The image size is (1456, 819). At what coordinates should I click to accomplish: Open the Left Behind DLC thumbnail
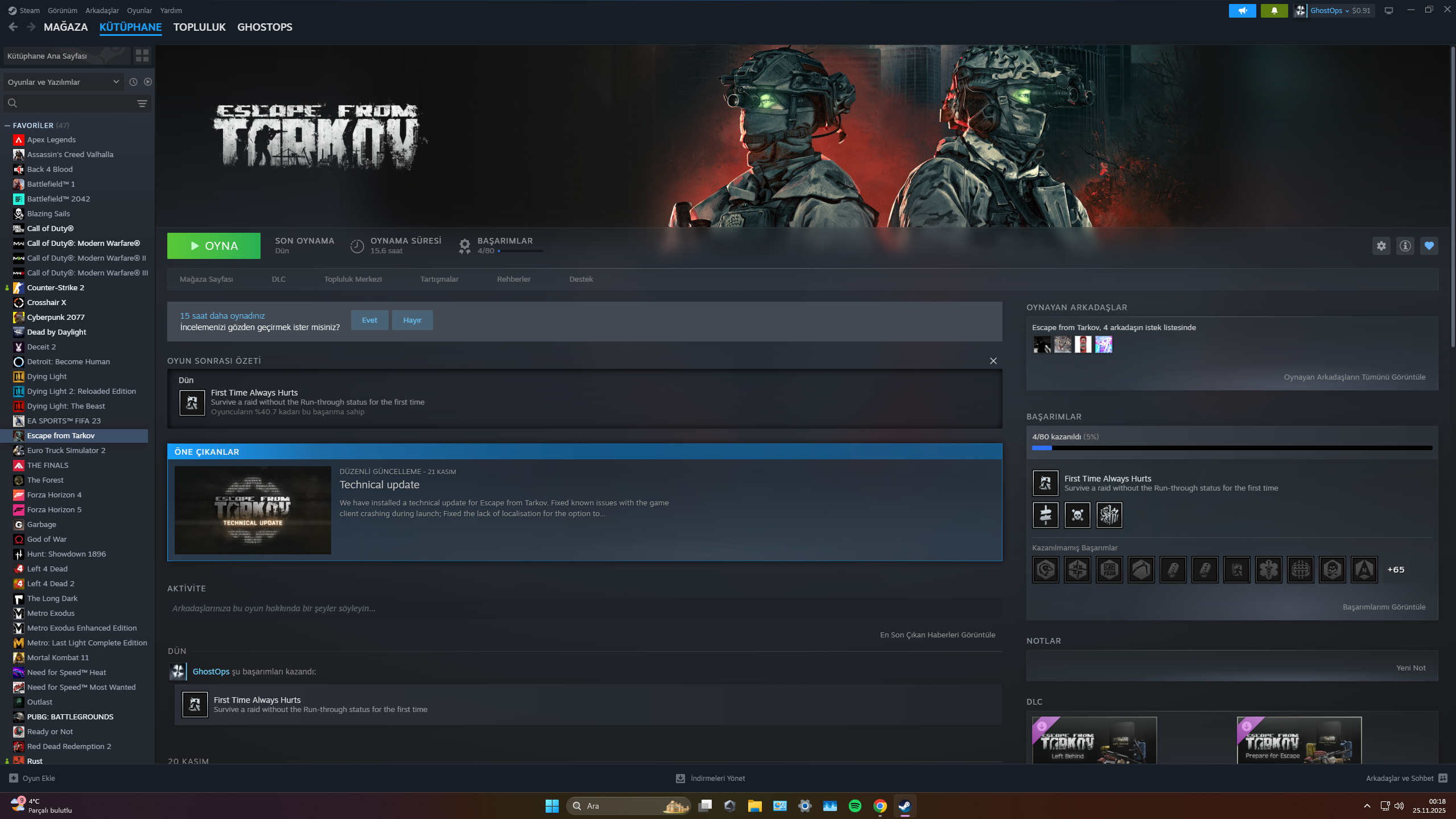click(x=1095, y=740)
